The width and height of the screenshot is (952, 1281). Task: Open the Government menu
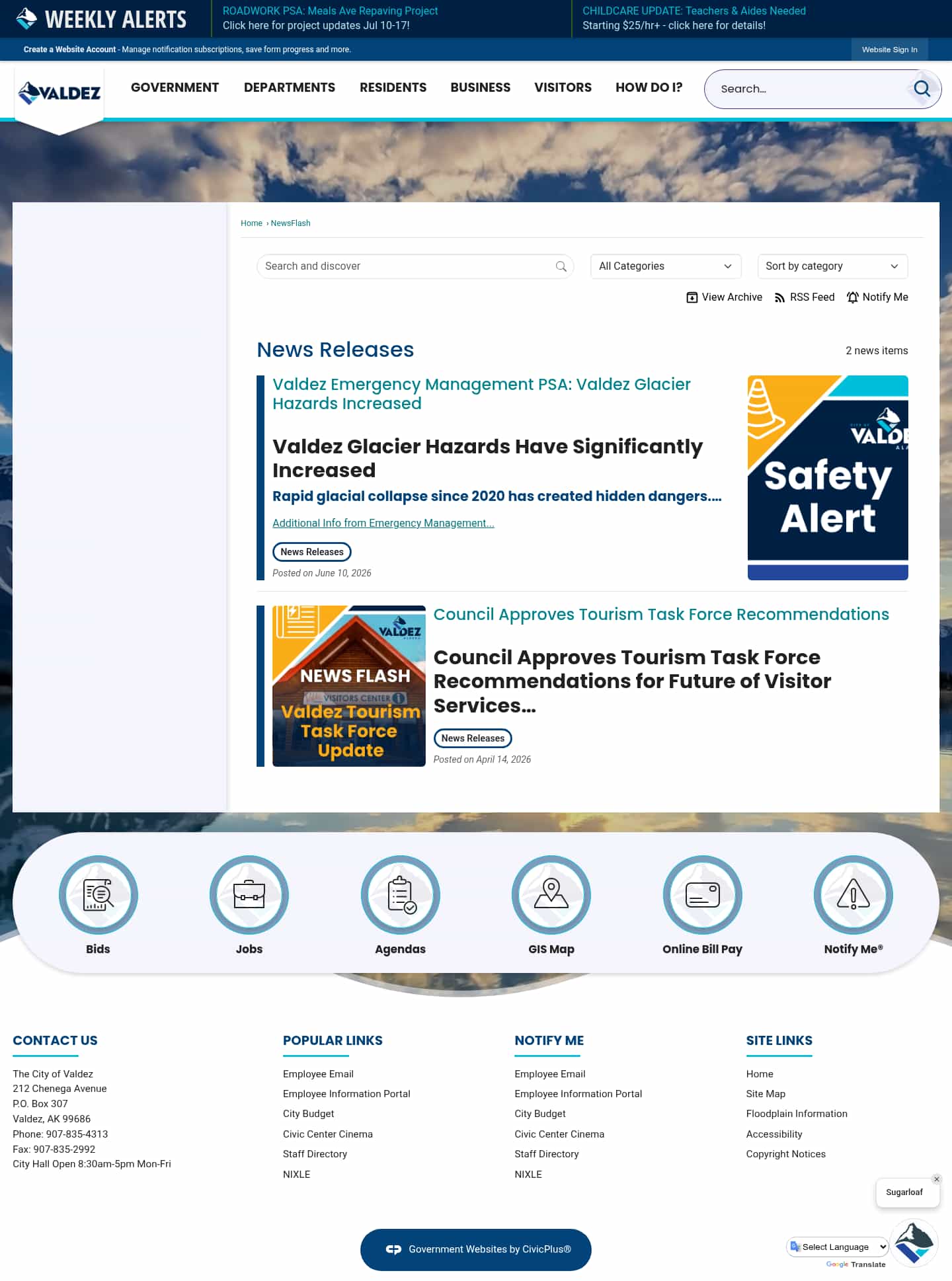pos(175,87)
